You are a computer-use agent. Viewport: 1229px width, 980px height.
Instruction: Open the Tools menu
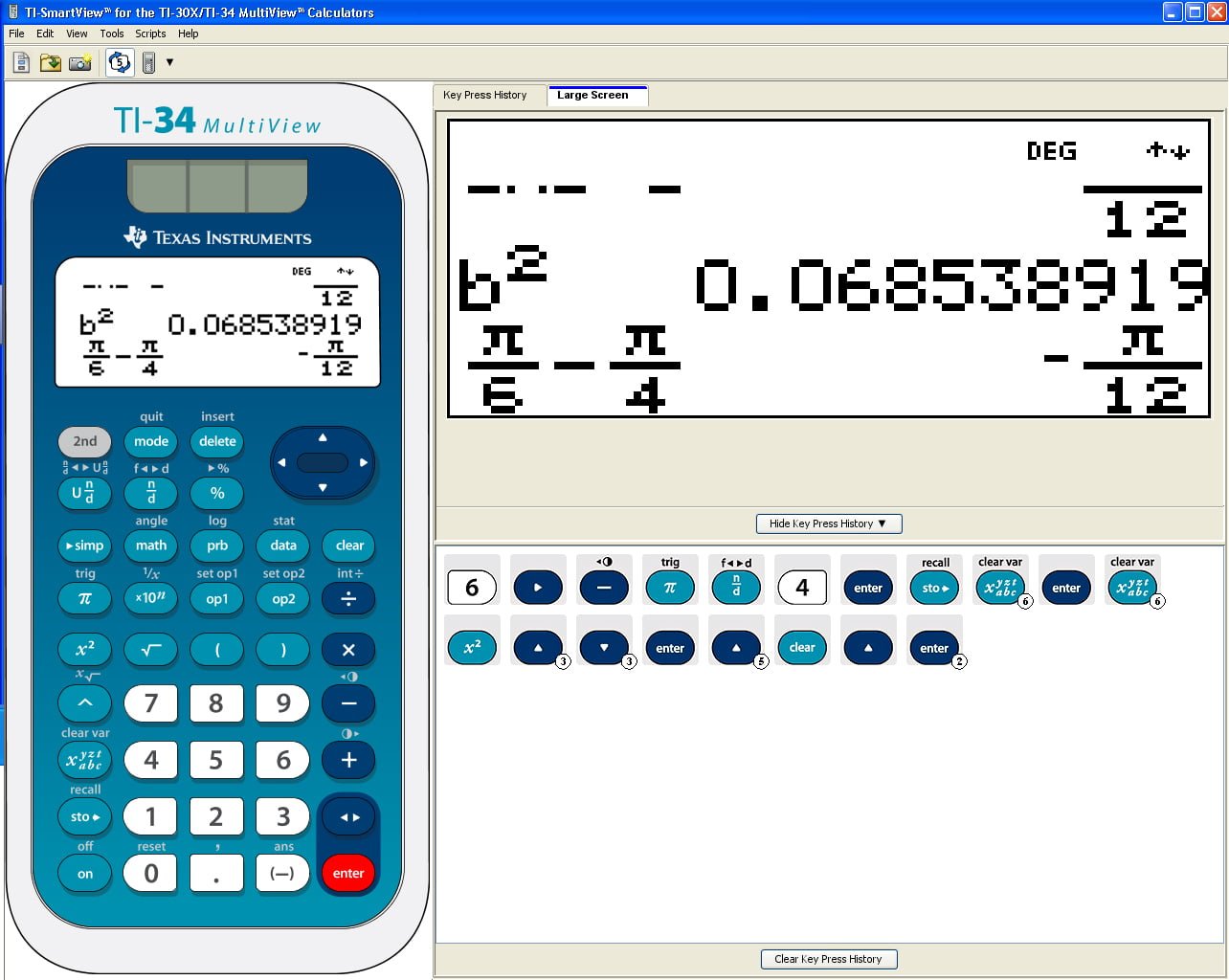112,33
